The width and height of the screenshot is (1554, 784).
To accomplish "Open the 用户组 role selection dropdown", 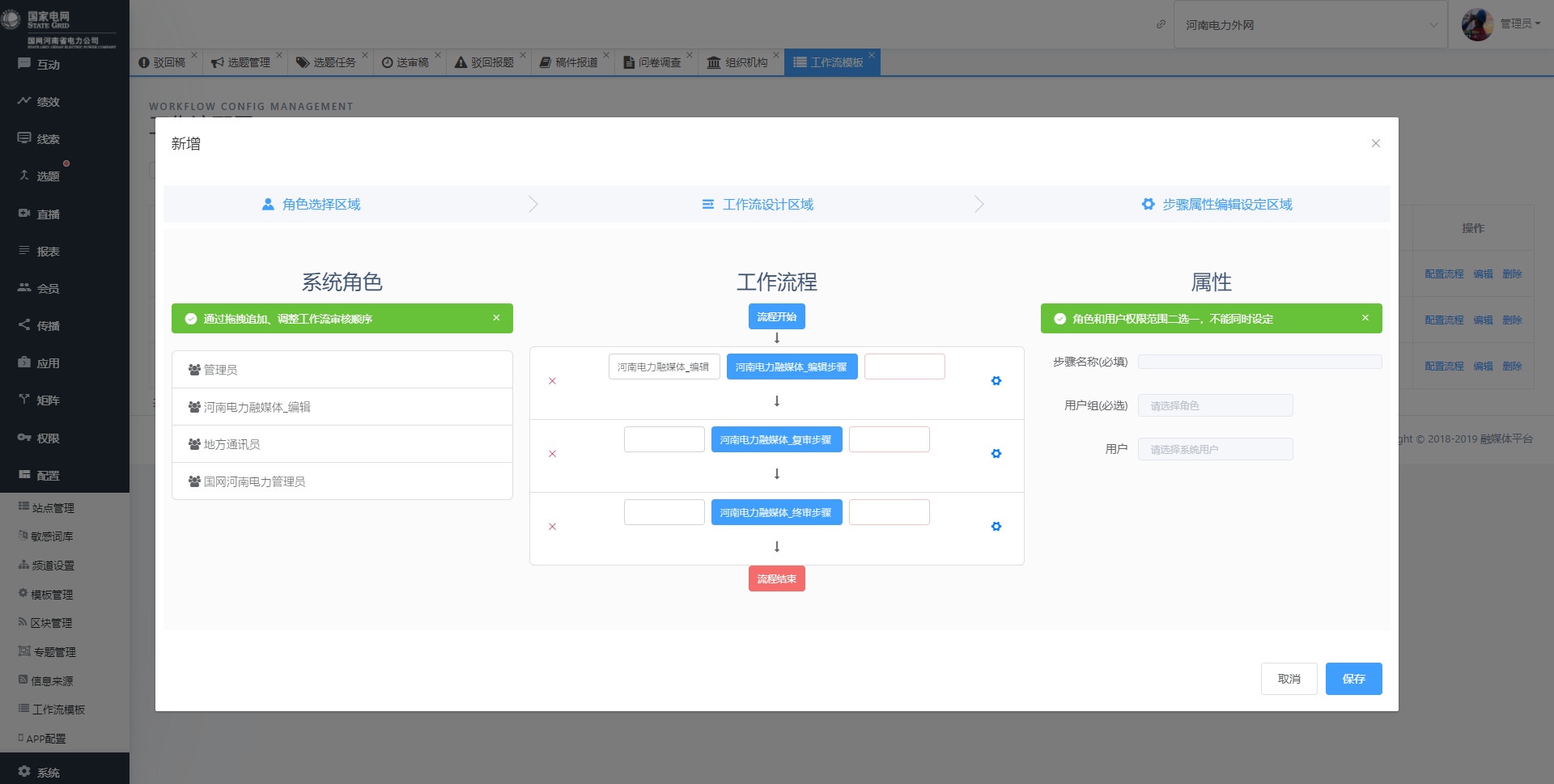I will [1215, 405].
